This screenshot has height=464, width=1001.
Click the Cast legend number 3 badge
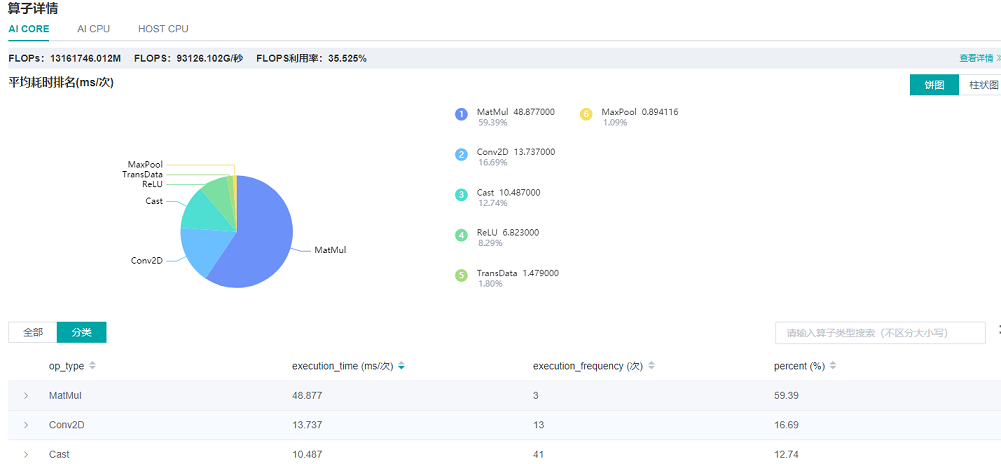tap(461, 194)
